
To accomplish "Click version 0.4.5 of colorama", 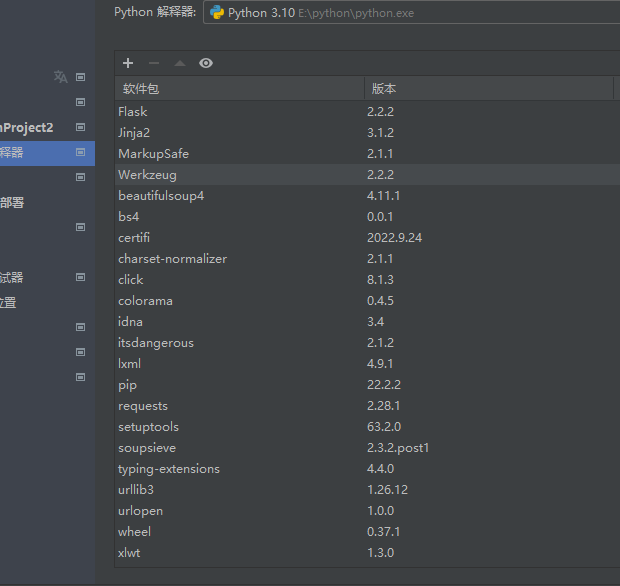I will 380,301.
